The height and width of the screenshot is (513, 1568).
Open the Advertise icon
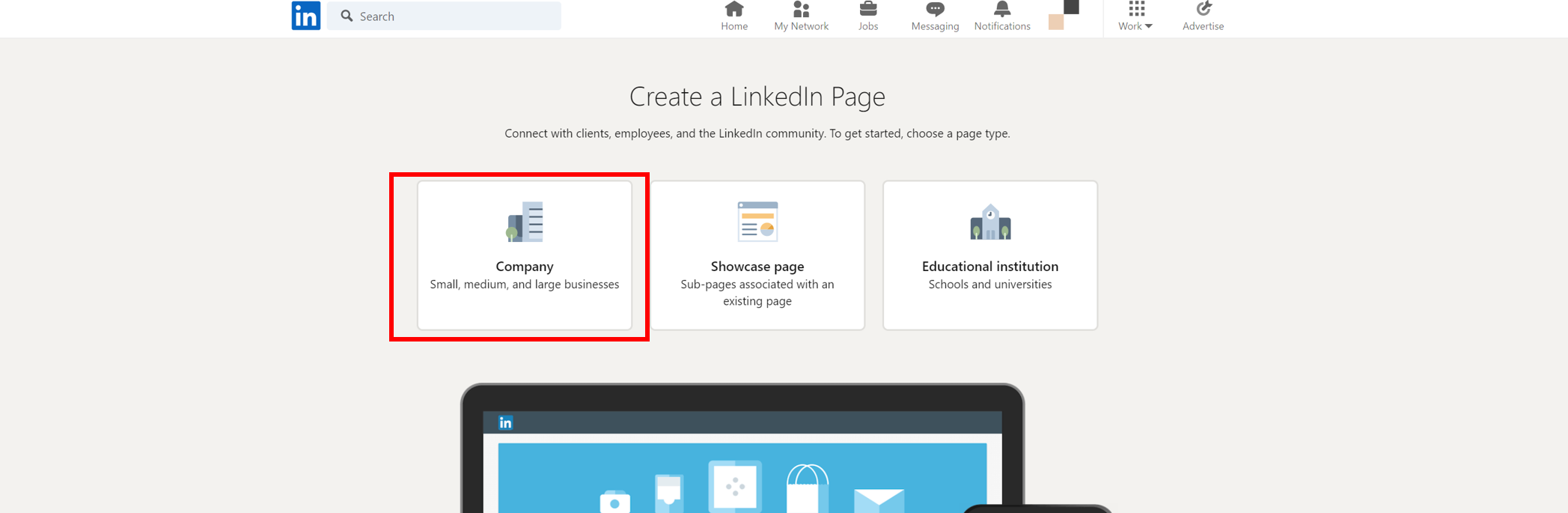[1204, 9]
